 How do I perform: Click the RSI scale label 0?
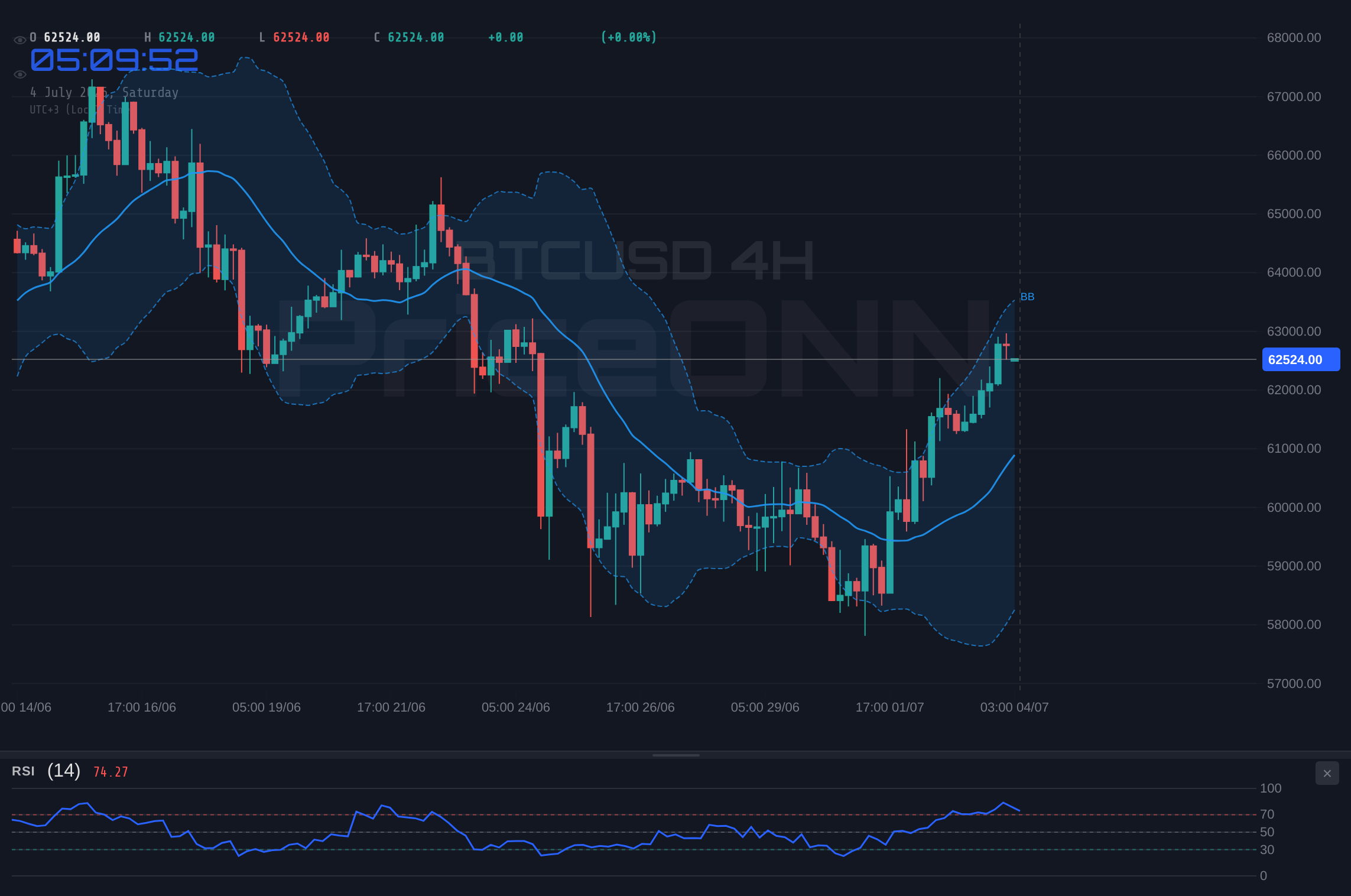point(1264,876)
